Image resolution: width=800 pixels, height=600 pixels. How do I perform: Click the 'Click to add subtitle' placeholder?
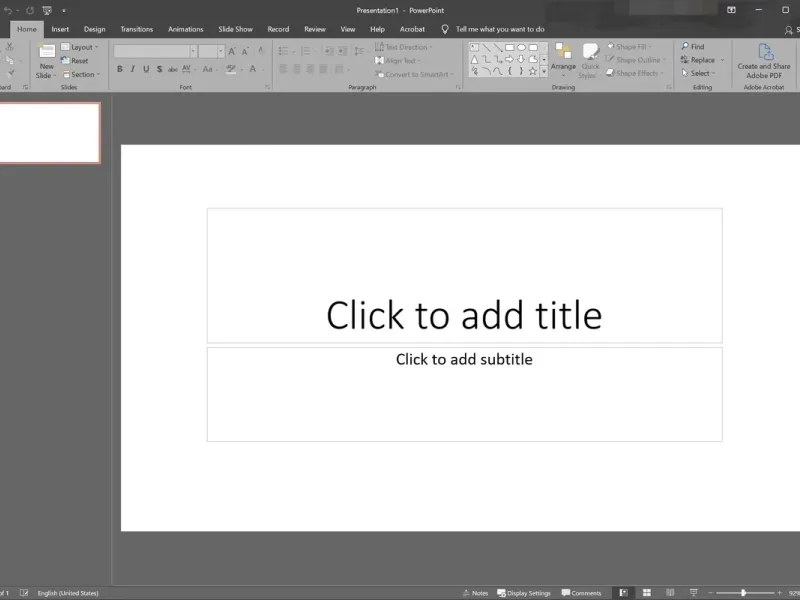[464, 394]
